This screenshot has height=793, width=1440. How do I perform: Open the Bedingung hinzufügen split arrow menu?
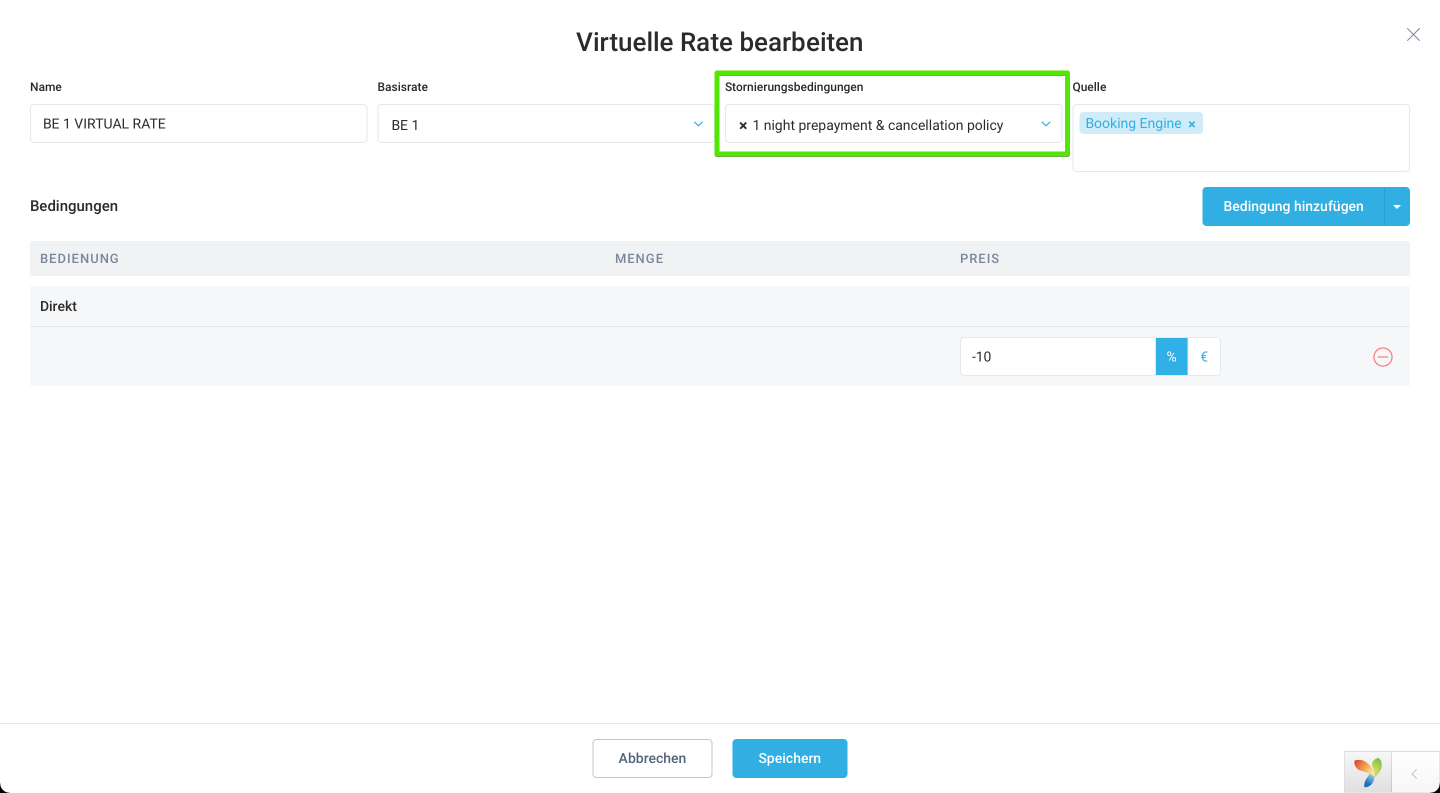1397,206
